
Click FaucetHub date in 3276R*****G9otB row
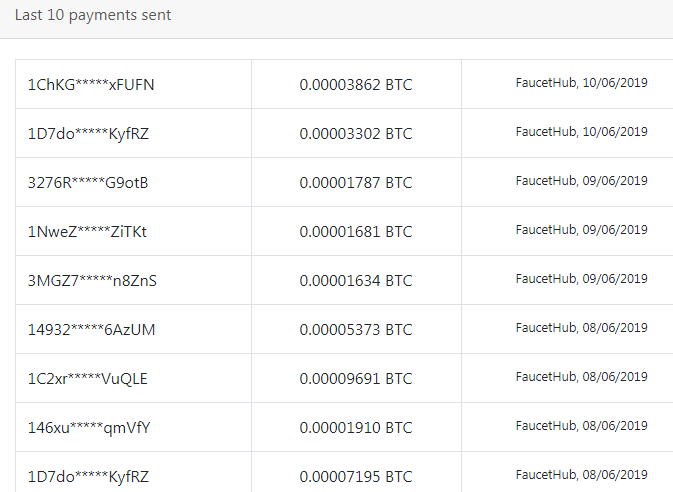(581, 181)
